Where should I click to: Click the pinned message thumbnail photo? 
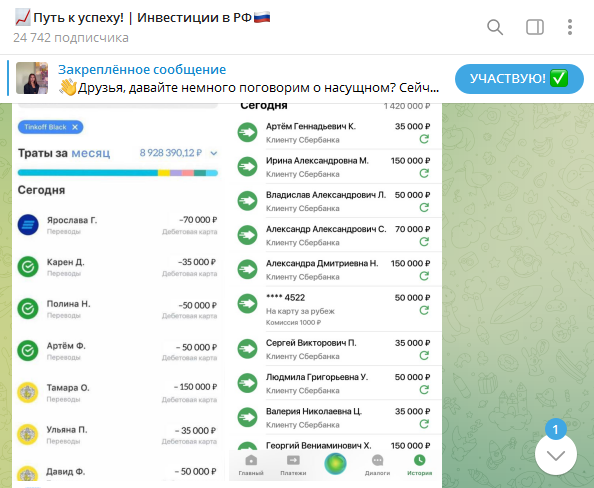point(32,78)
